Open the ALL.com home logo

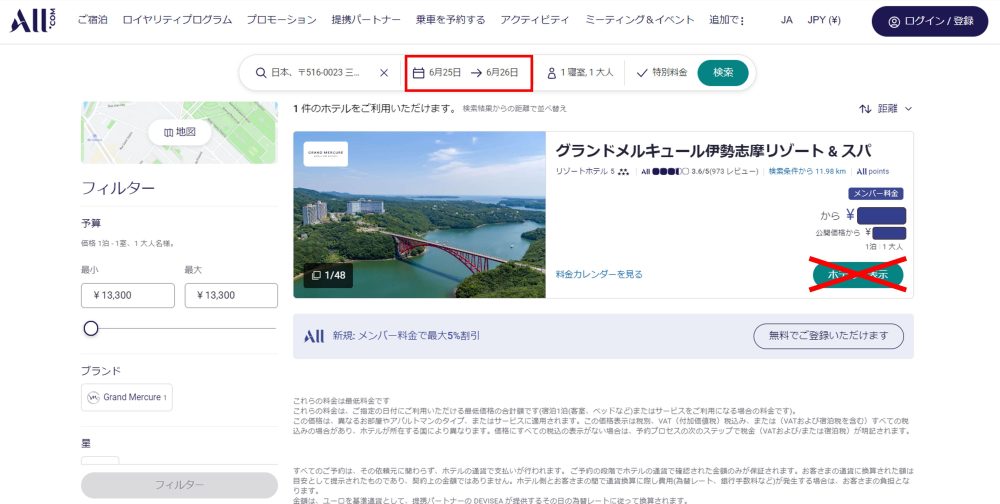33,20
